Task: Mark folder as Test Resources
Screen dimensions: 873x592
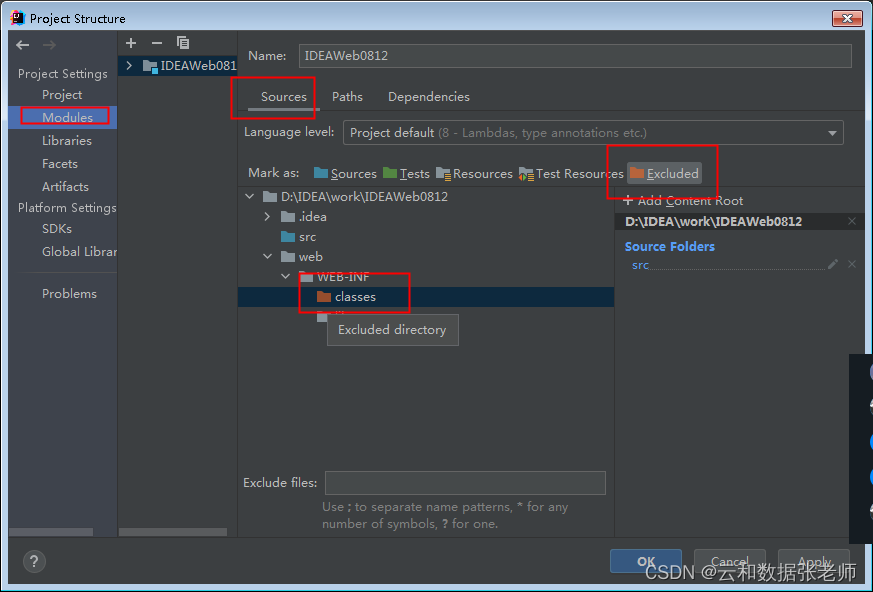Action: tap(571, 174)
